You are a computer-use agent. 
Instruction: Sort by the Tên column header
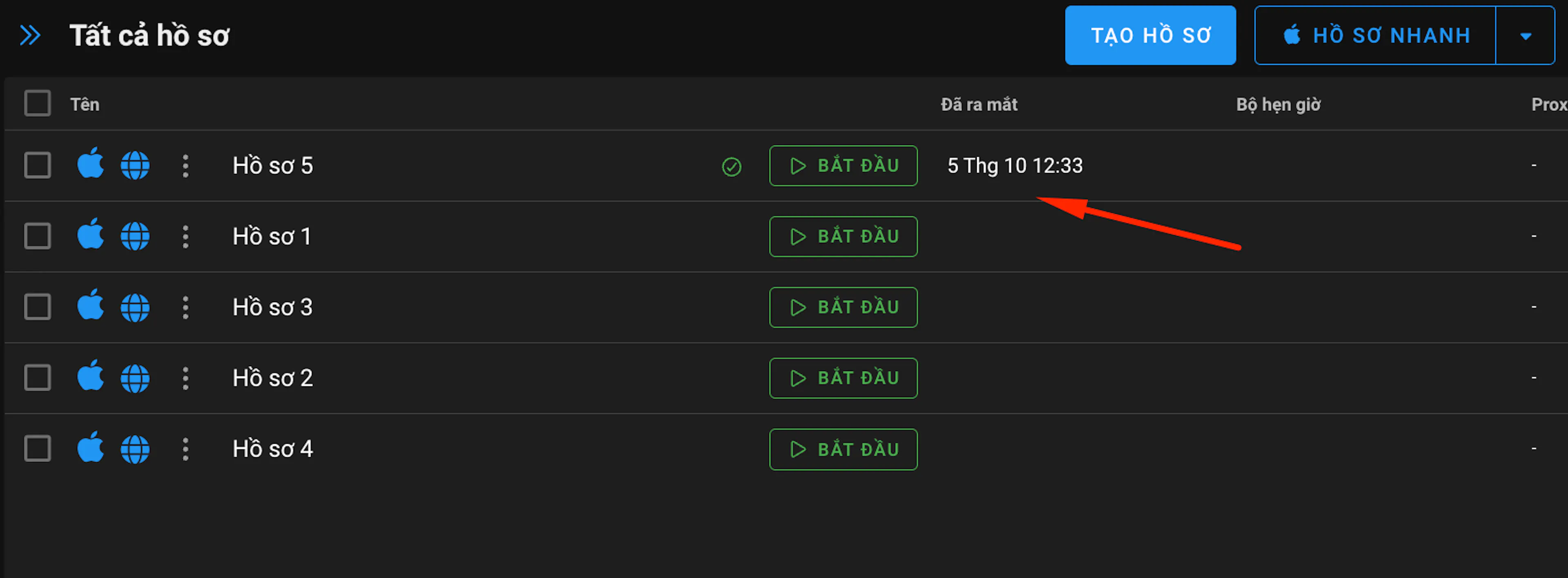pyautogui.click(x=85, y=104)
